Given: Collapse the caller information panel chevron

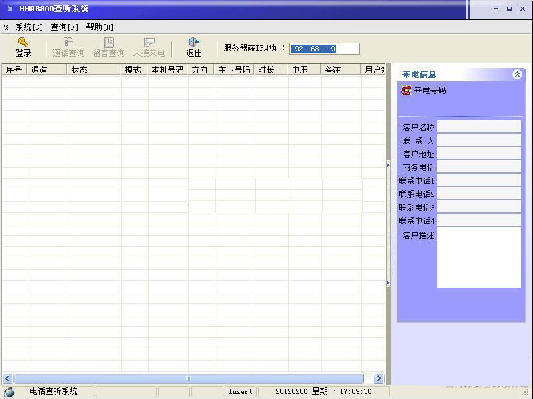Looking at the screenshot, I should (517, 74).
